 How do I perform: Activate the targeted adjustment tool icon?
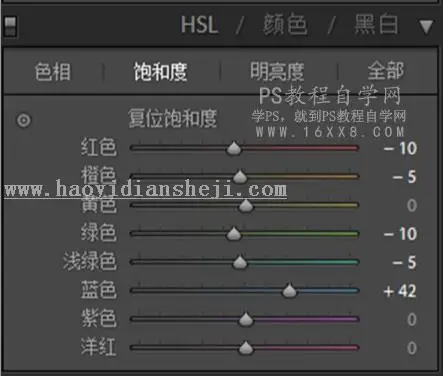(x=24, y=120)
